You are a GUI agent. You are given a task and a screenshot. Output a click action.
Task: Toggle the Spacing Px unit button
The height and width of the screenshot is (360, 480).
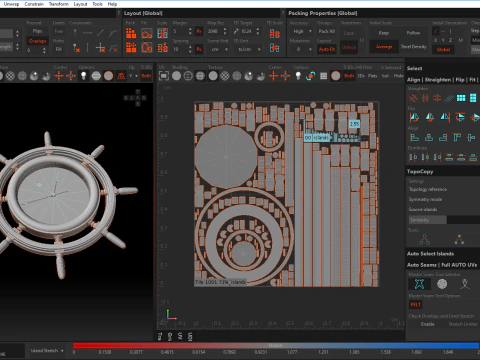(199, 49)
